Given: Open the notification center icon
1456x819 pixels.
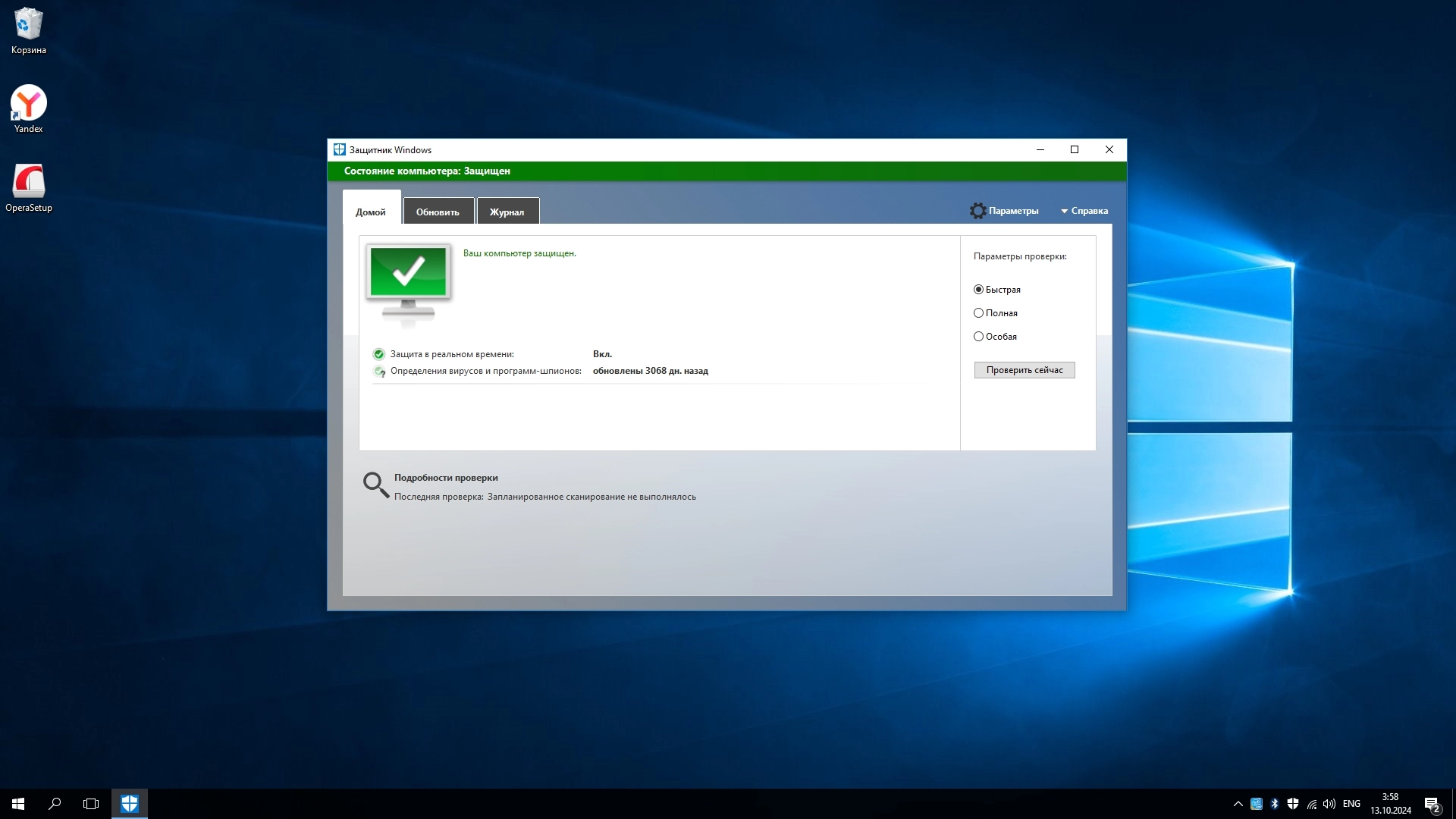Looking at the screenshot, I should pos(1432,804).
